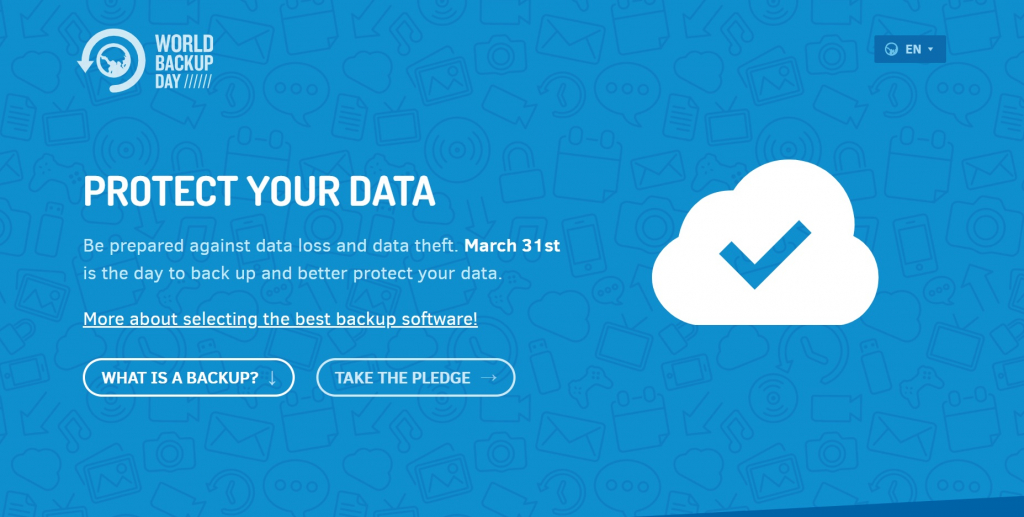Open the best backup software link
The width and height of the screenshot is (1024, 517).
point(280,319)
